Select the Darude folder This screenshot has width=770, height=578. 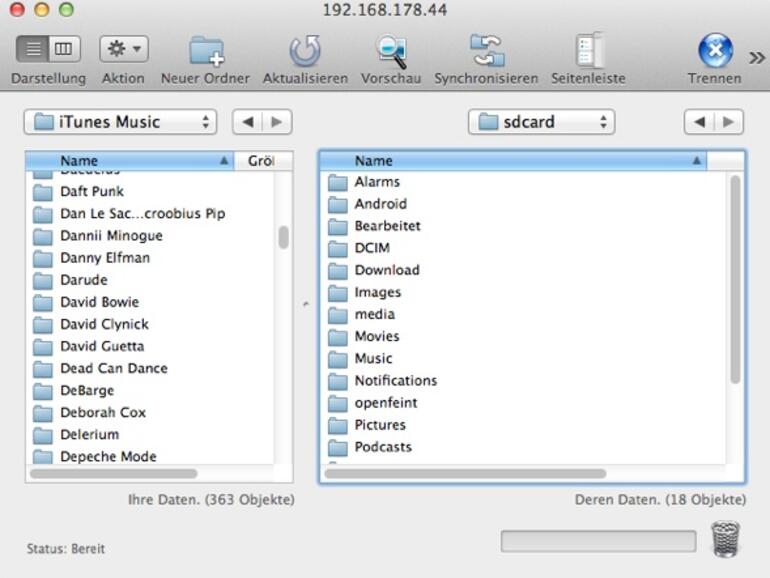click(x=149, y=280)
